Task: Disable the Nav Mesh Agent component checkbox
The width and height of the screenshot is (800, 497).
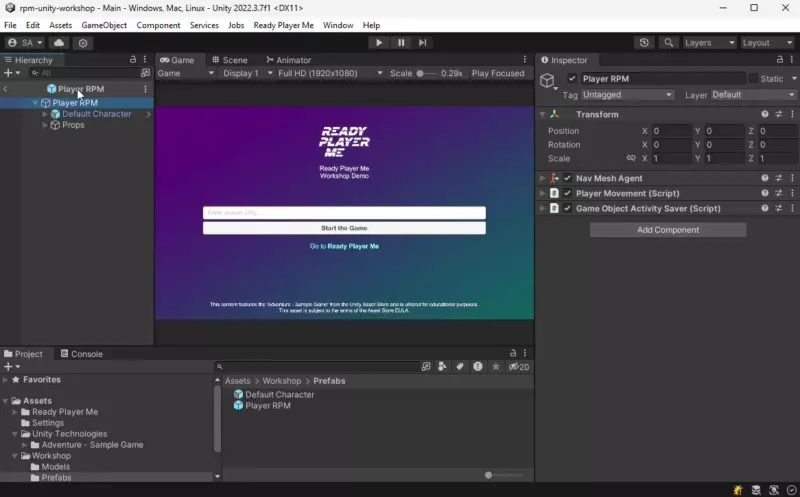Action: pyautogui.click(x=567, y=178)
